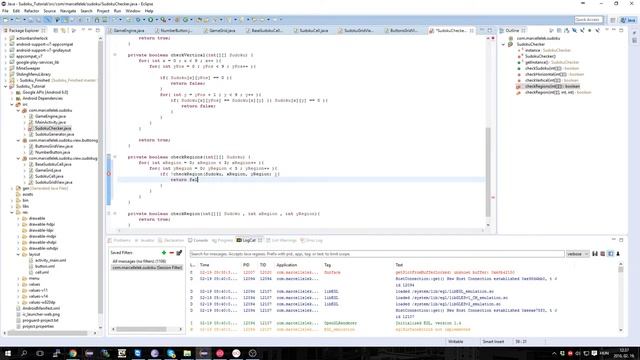Click the Quick Access field
Viewport: 640px width, 360px height.
pos(588,20)
